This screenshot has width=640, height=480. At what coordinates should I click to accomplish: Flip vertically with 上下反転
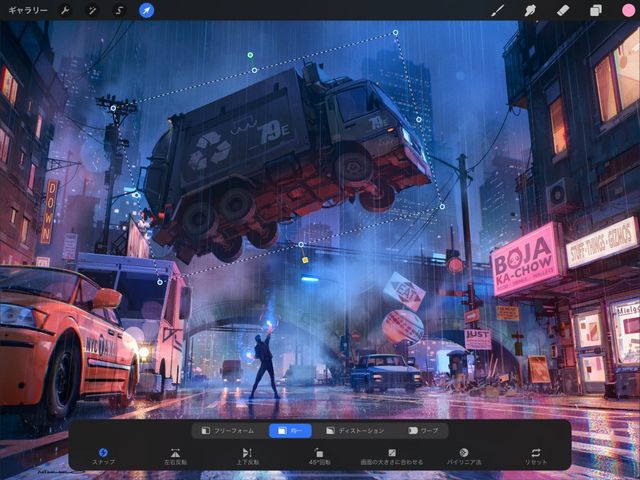[x=247, y=456]
